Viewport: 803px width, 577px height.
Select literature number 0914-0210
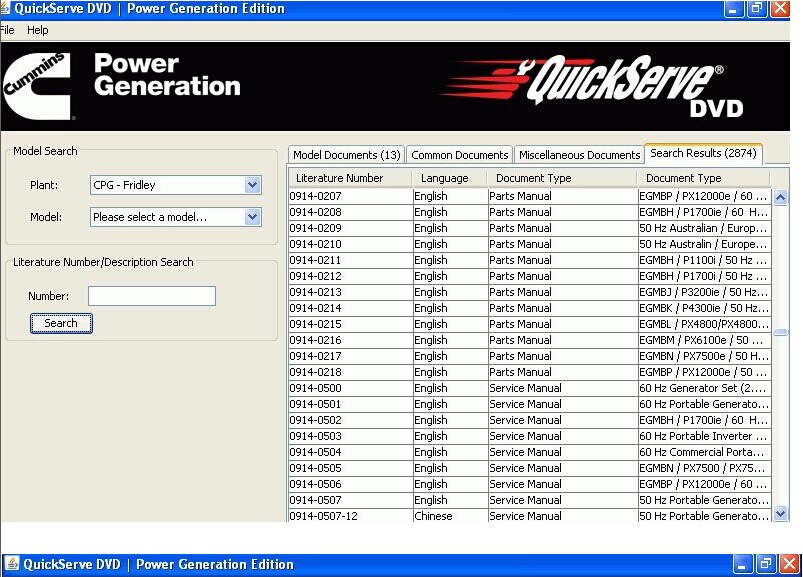315,244
